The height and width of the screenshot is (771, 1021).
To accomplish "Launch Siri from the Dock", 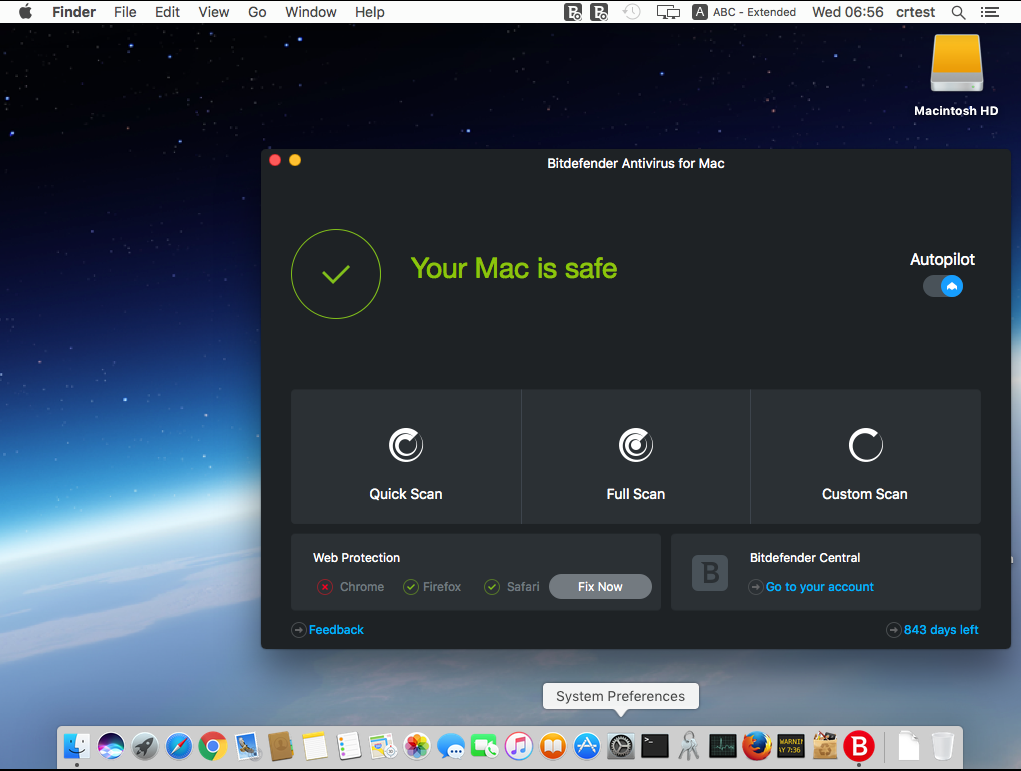I will tap(111, 746).
